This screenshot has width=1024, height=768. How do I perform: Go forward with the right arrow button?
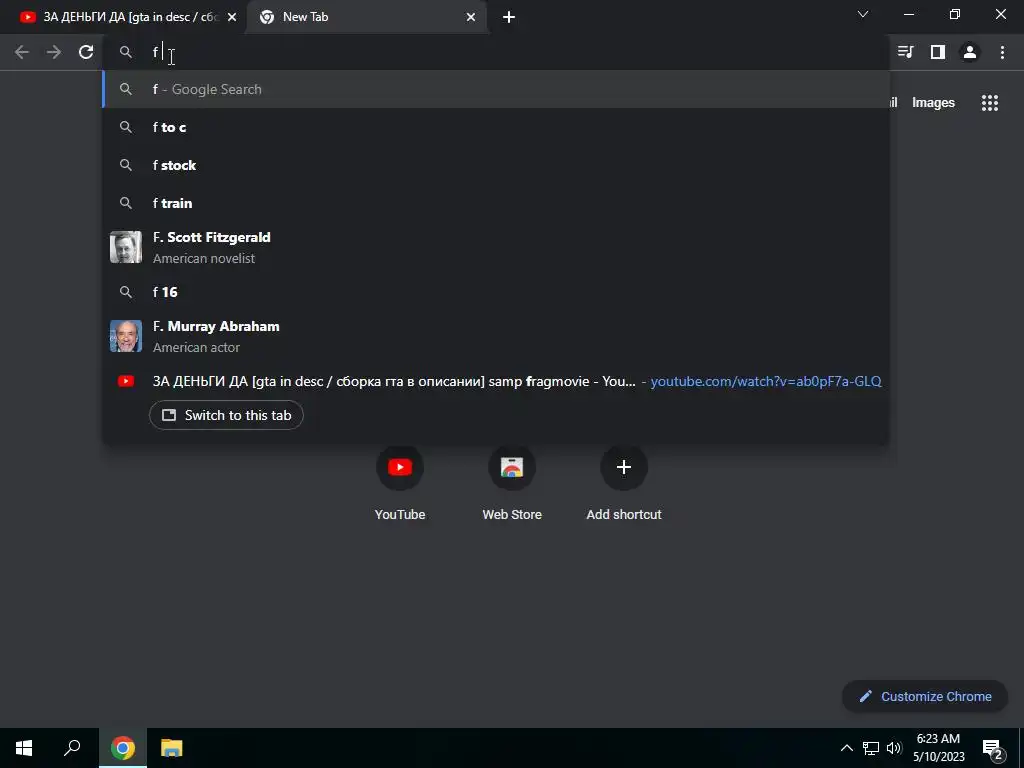coord(54,52)
